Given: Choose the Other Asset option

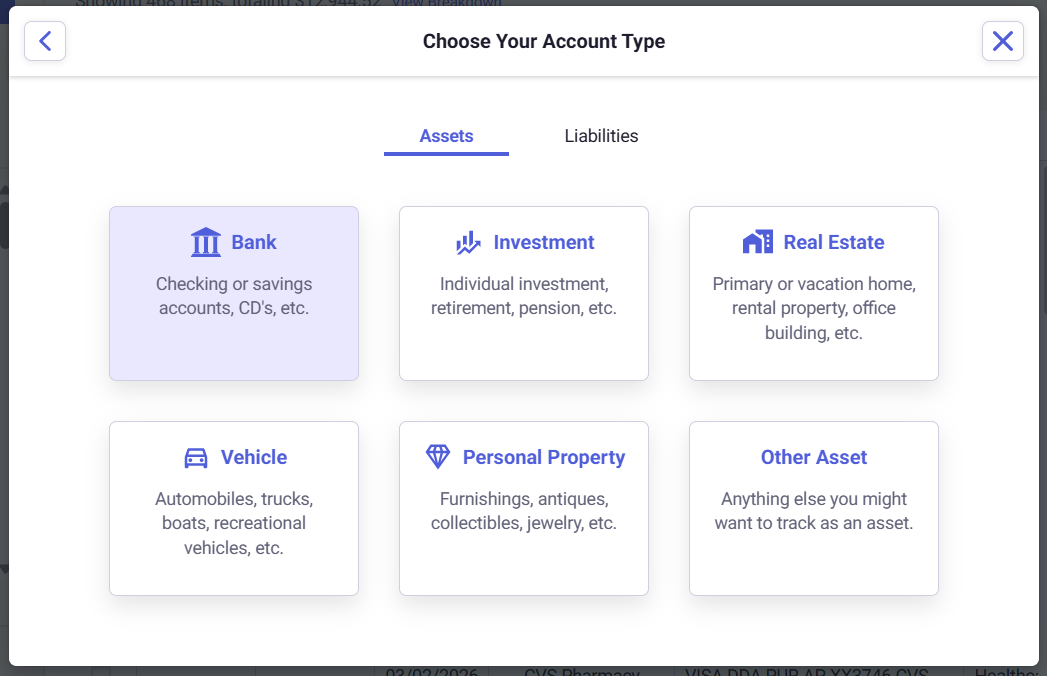Looking at the screenshot, I should point(814,457).
